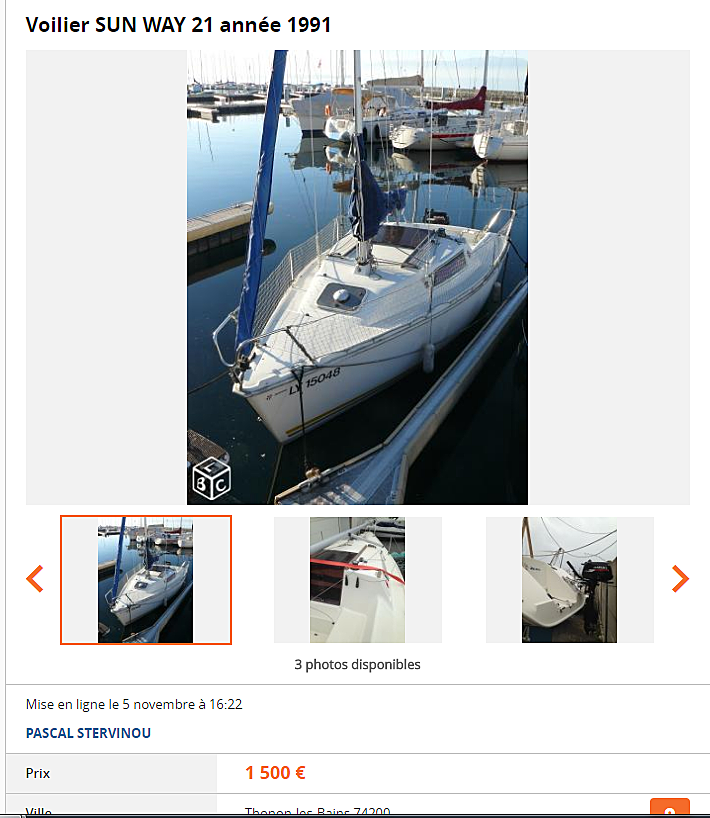Click the grey area left of the main photo
This screenshot has width=710, height=818.
(106, 277)
